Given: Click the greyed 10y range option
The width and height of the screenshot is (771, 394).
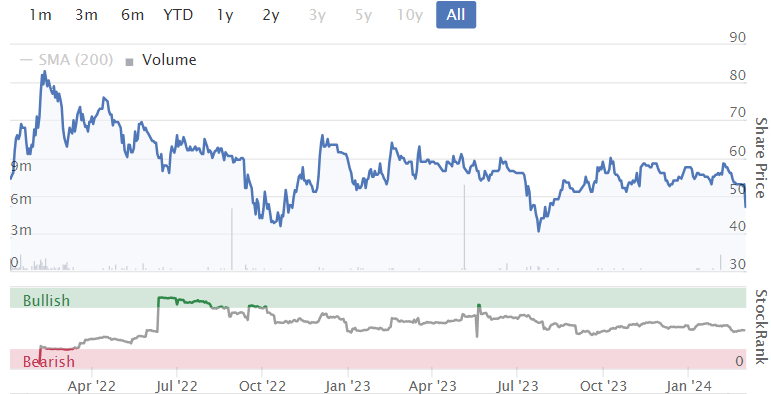Looking at the screenshot, I should 410,15.
